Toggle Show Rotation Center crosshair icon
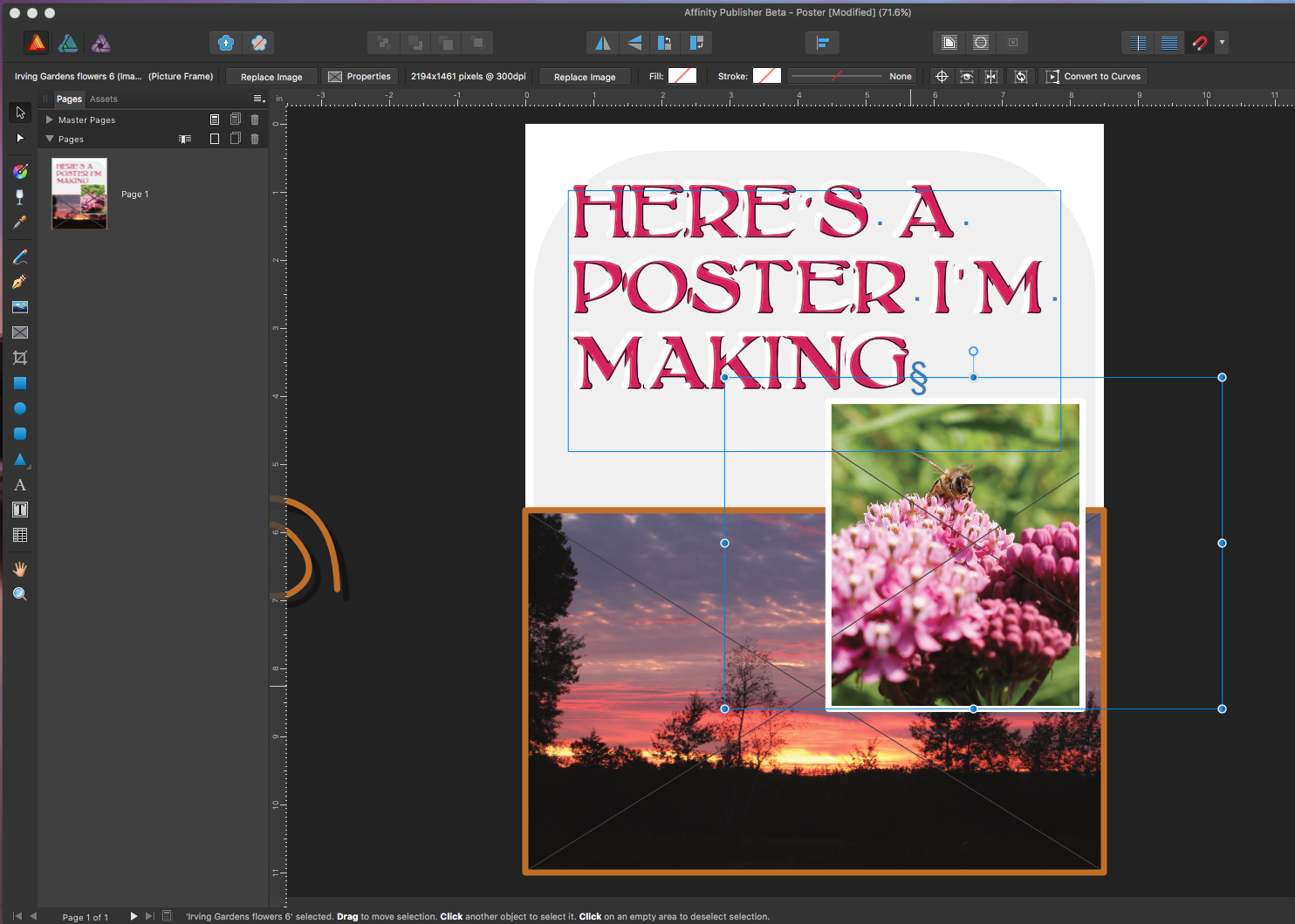The height and width of the screenshot is (924, 1295). pyautogui.click(x=942, y=77)
